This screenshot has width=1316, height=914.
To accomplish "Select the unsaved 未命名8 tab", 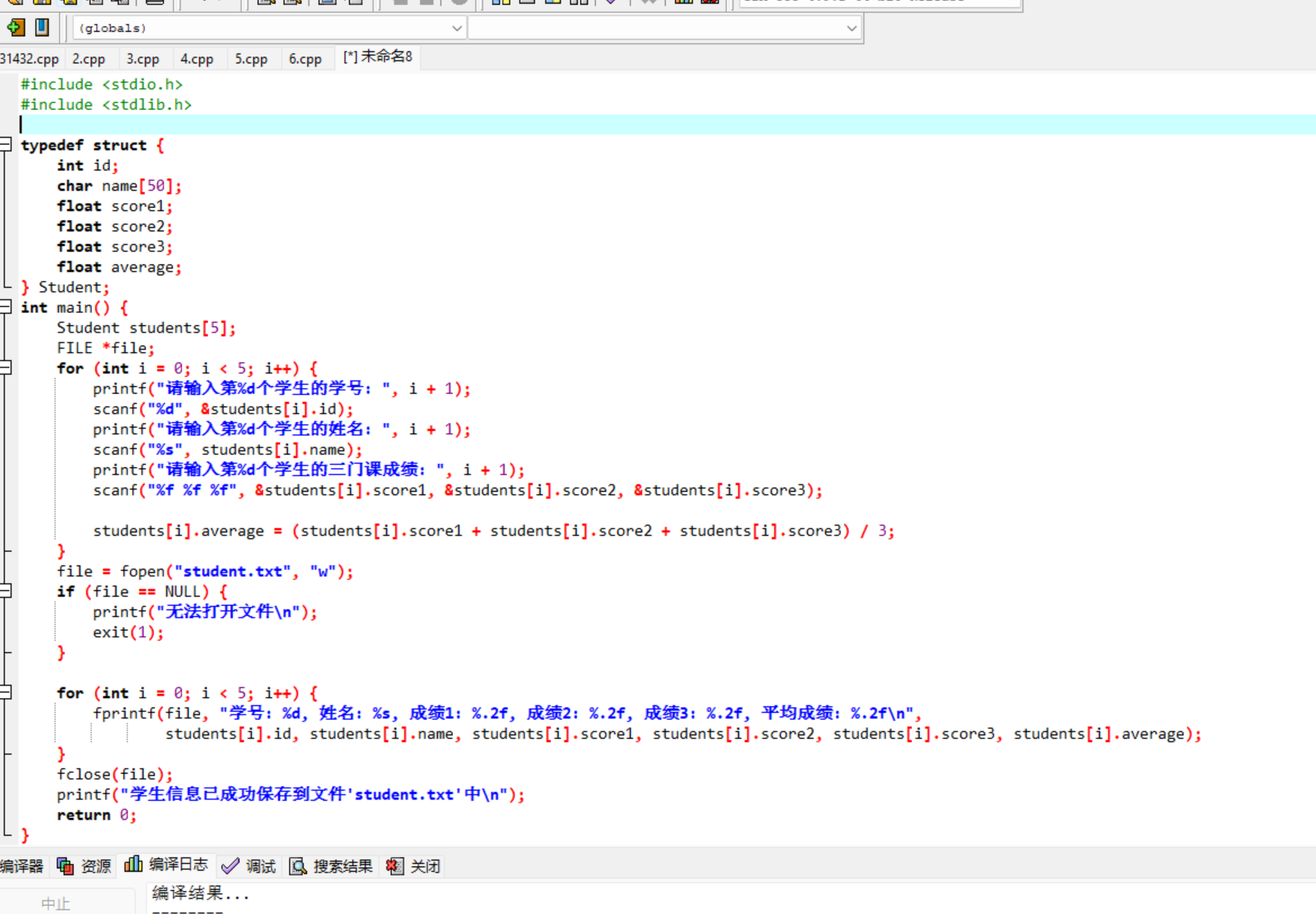I will (x=378, y=57).
